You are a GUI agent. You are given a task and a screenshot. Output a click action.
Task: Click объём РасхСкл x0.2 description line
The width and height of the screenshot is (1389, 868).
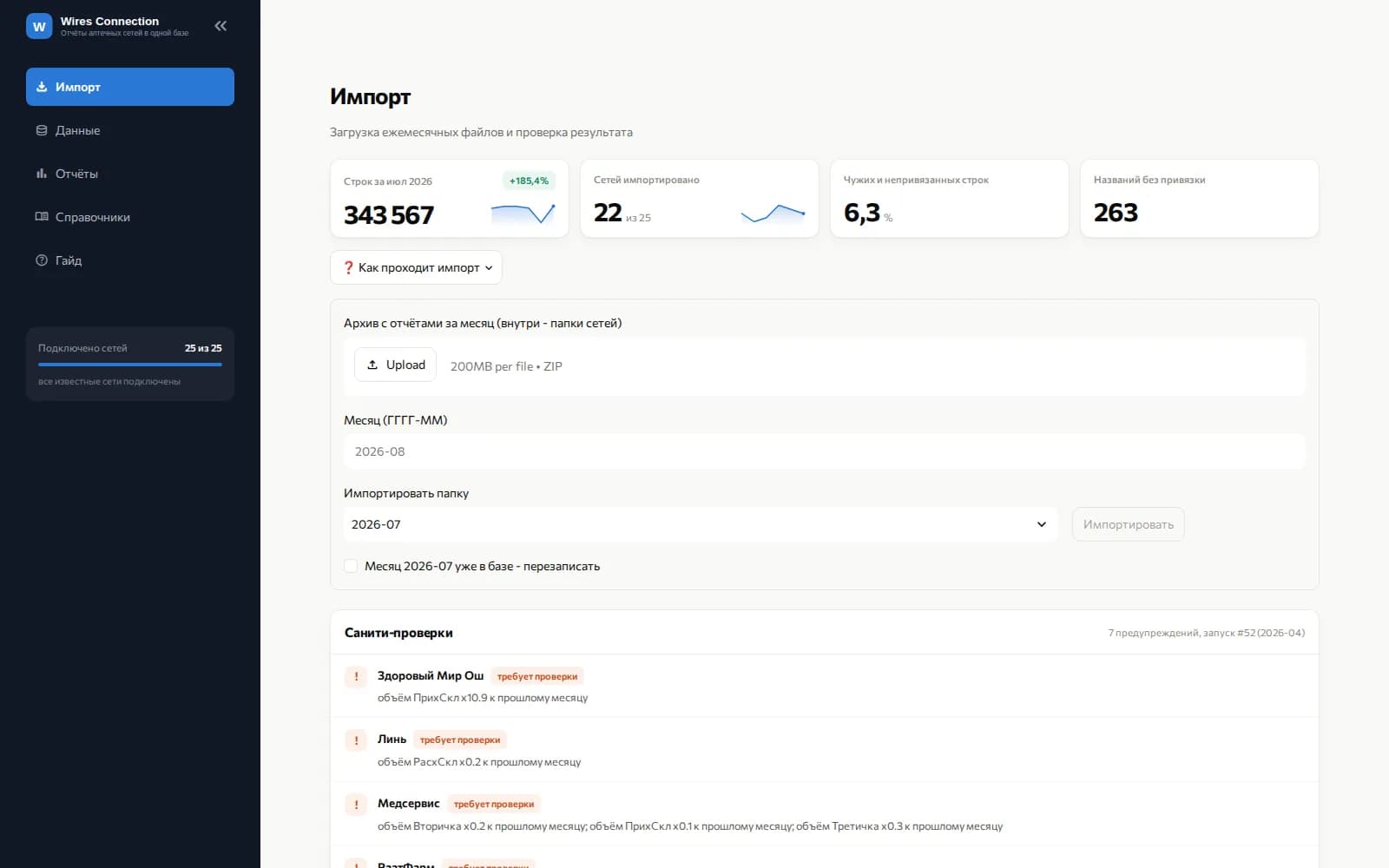pyautogui.click(x=479, y=762)
